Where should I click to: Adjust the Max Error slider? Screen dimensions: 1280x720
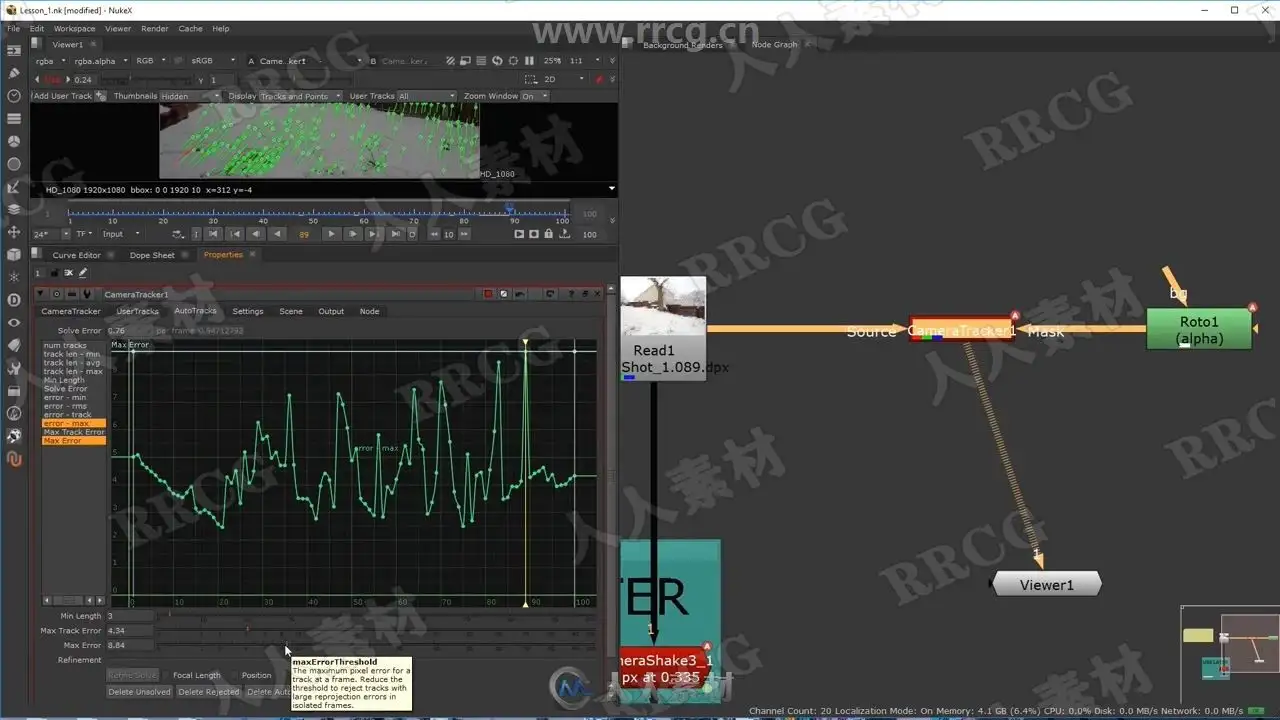pyautogui.click(x=378, y=645)
